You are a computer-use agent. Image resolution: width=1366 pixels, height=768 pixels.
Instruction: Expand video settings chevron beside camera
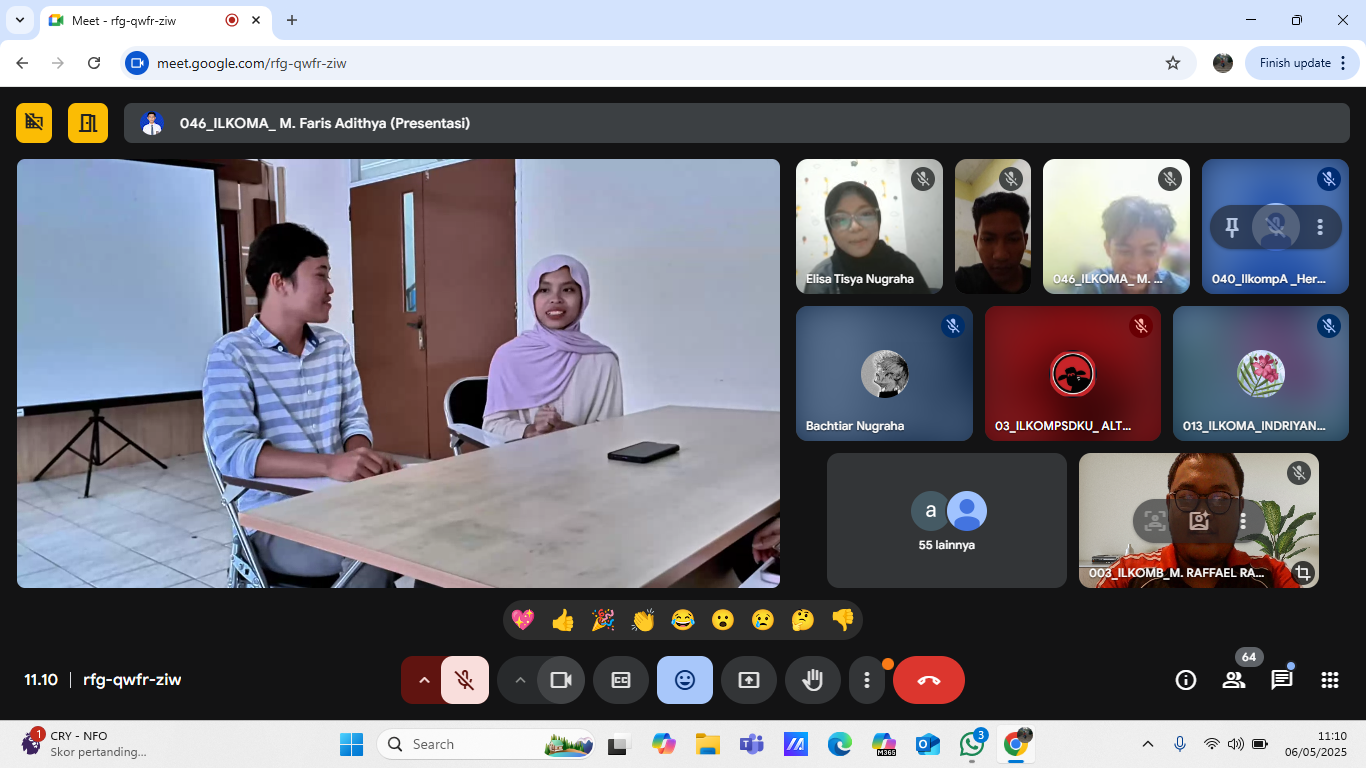pos(519,680)
